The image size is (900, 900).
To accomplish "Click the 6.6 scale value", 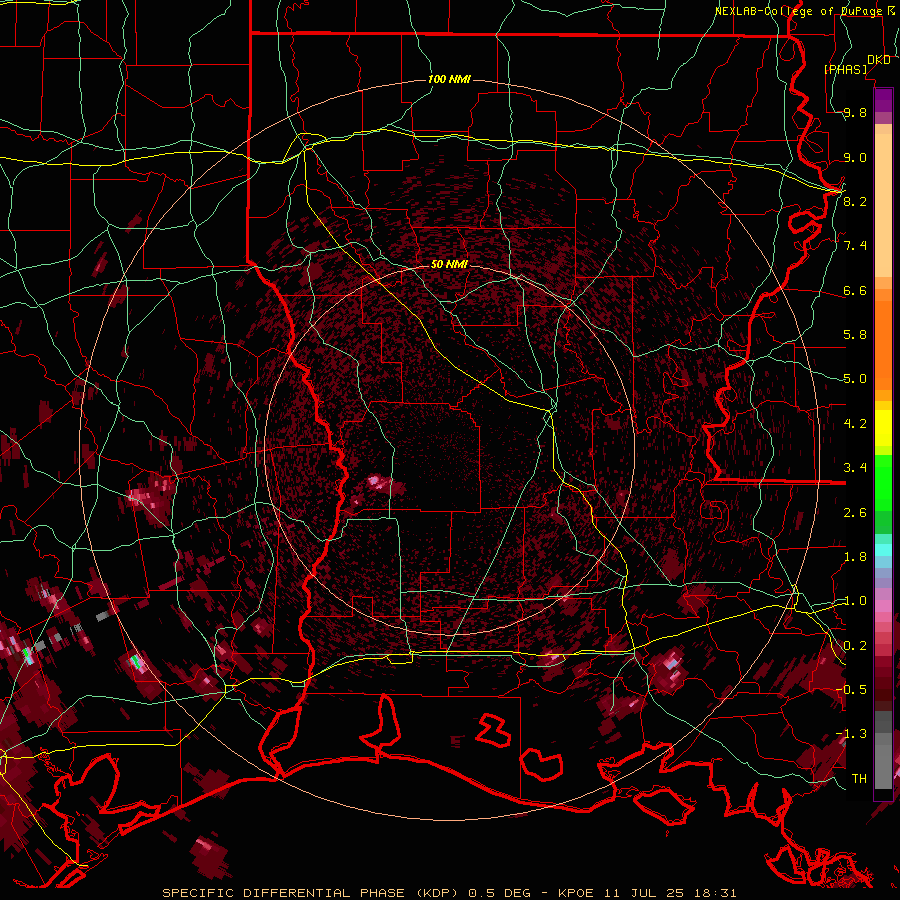I will click(855, 290).
